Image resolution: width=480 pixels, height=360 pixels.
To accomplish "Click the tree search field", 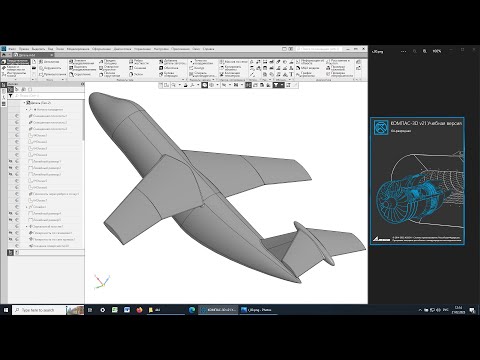I will pos(48,96).
